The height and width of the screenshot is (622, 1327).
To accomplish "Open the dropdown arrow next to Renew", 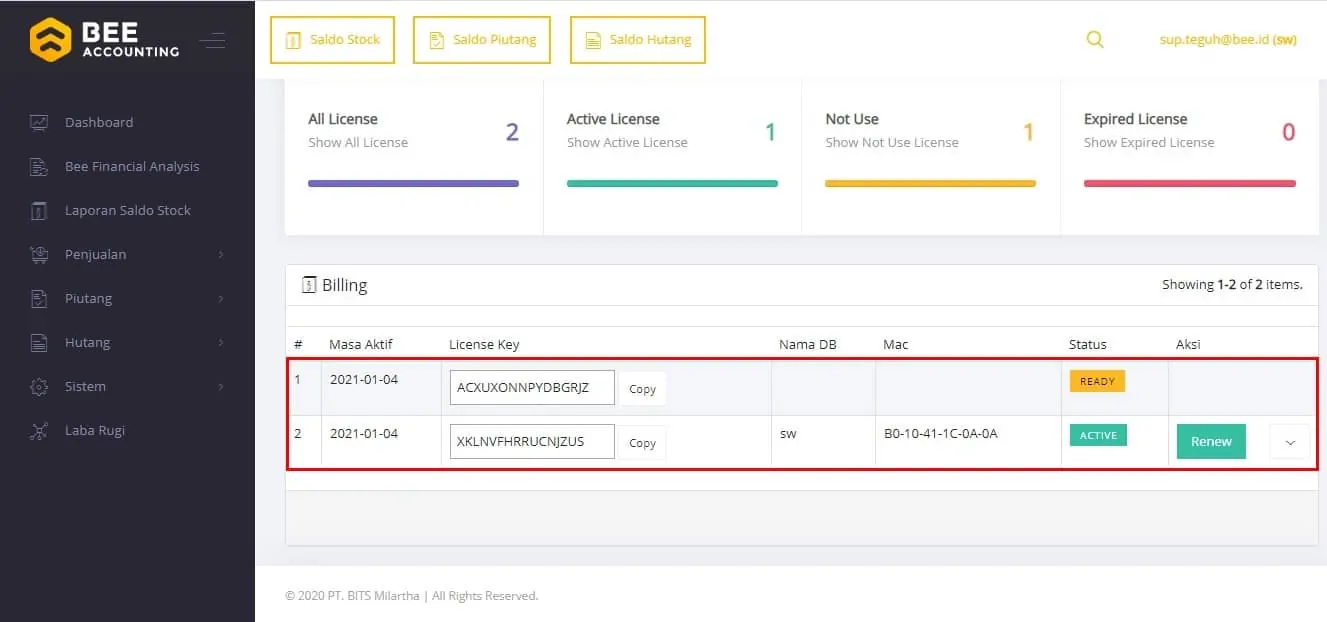I will tap(1289, 442).
